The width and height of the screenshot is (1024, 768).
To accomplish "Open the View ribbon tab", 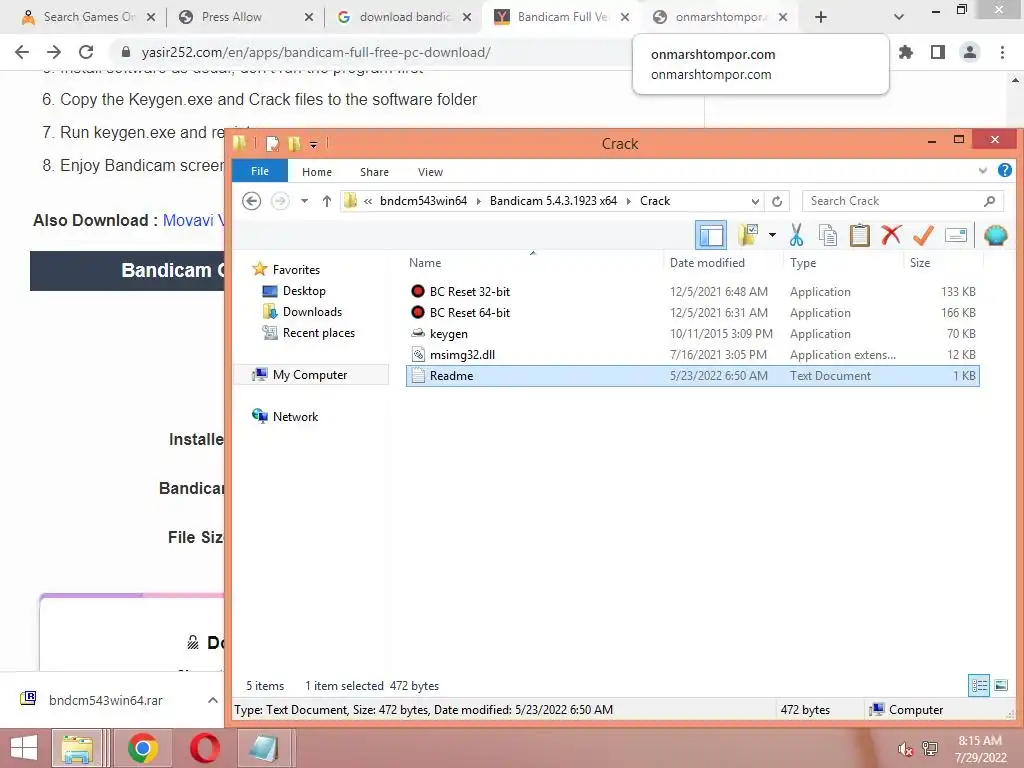I will (430, 172).
